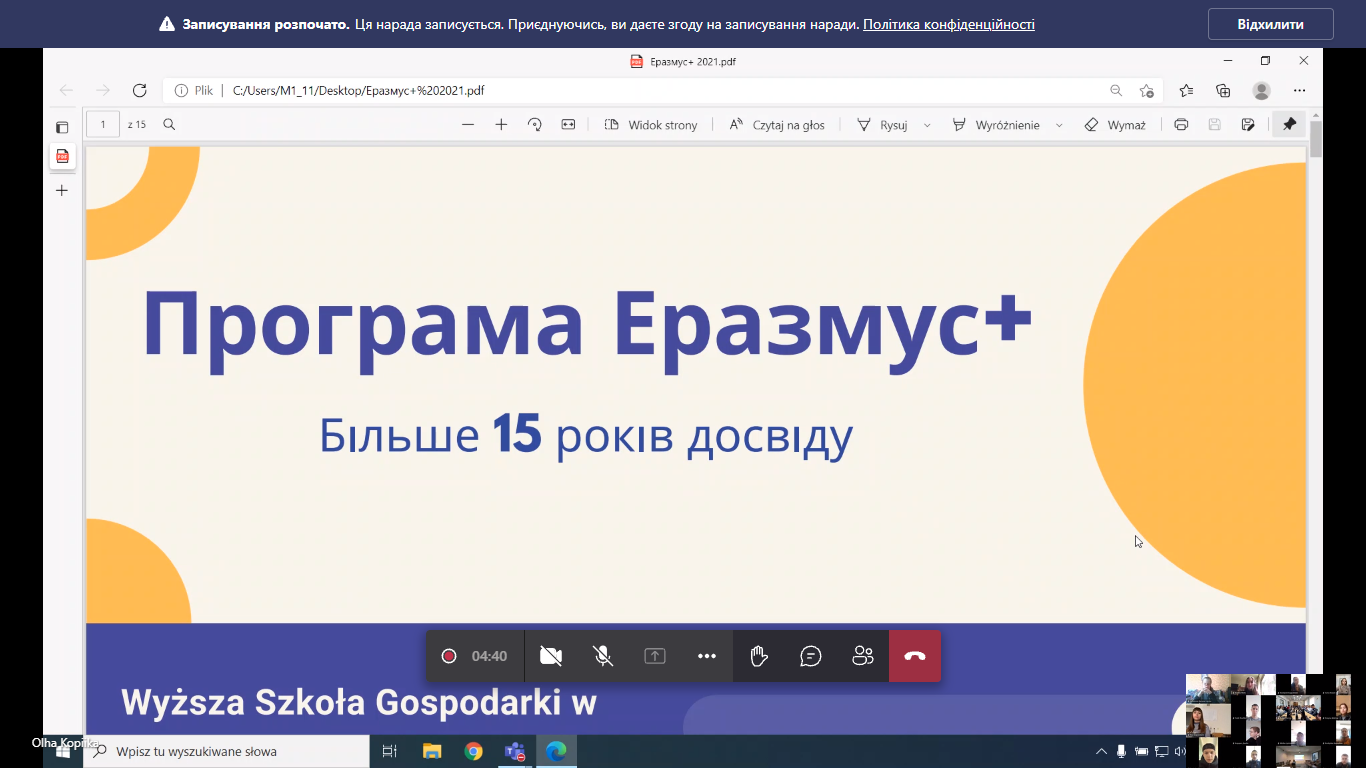This screenshot has height=768, width=1366.
Task: Click the share screen icon in the meeting bar
Action: pyautogui.click(x=655, y=656)
